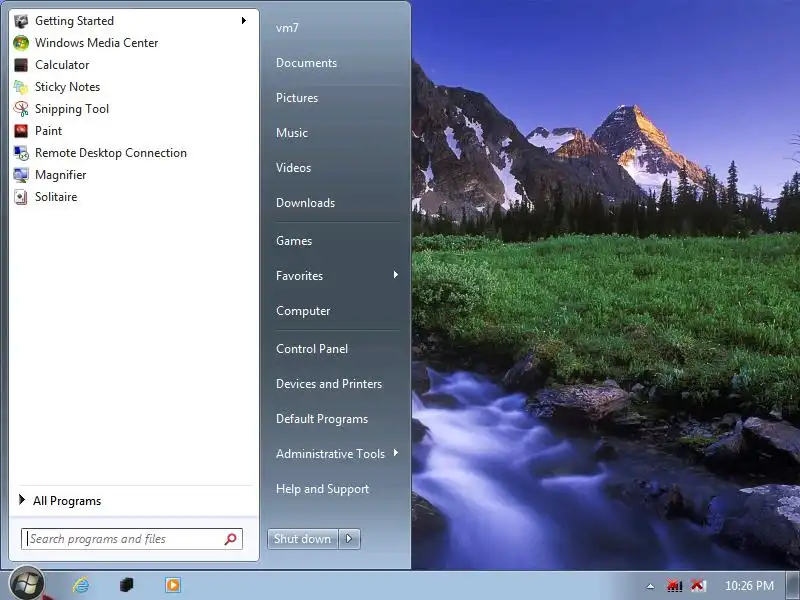
Task: Open the vm7 user folder
Action: [287, 28]
